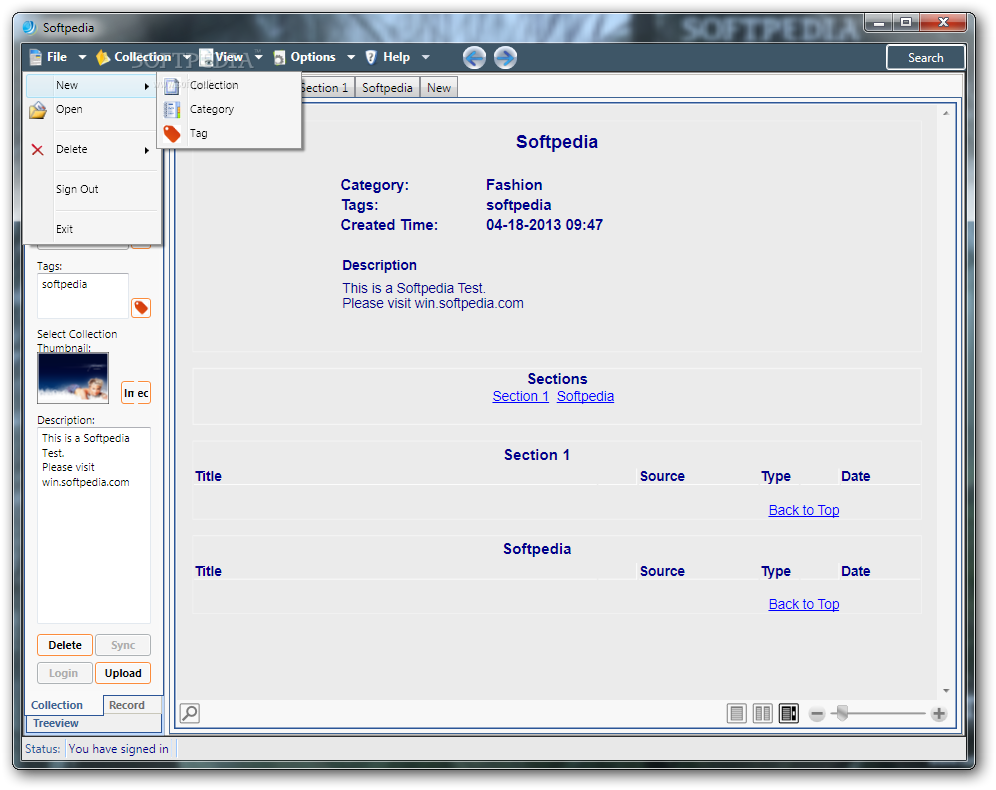Screen dimensions: 996x790
Task: Open the Help menu dropdown arrow
Action: pyautogui.click(x=426, y=57)
